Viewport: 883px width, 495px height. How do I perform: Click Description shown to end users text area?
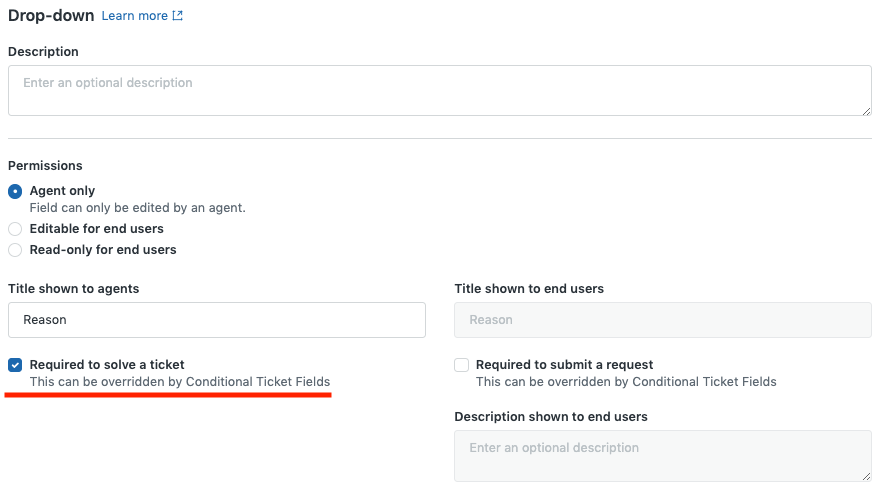[663, 456]
